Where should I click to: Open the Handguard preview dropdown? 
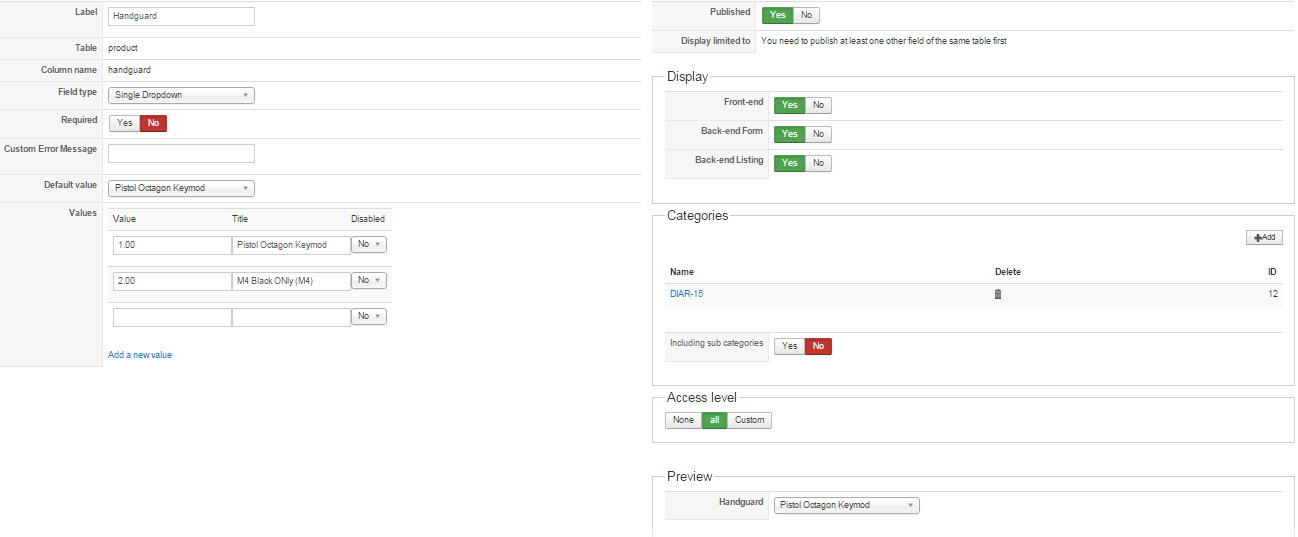[x=846, y=505]
